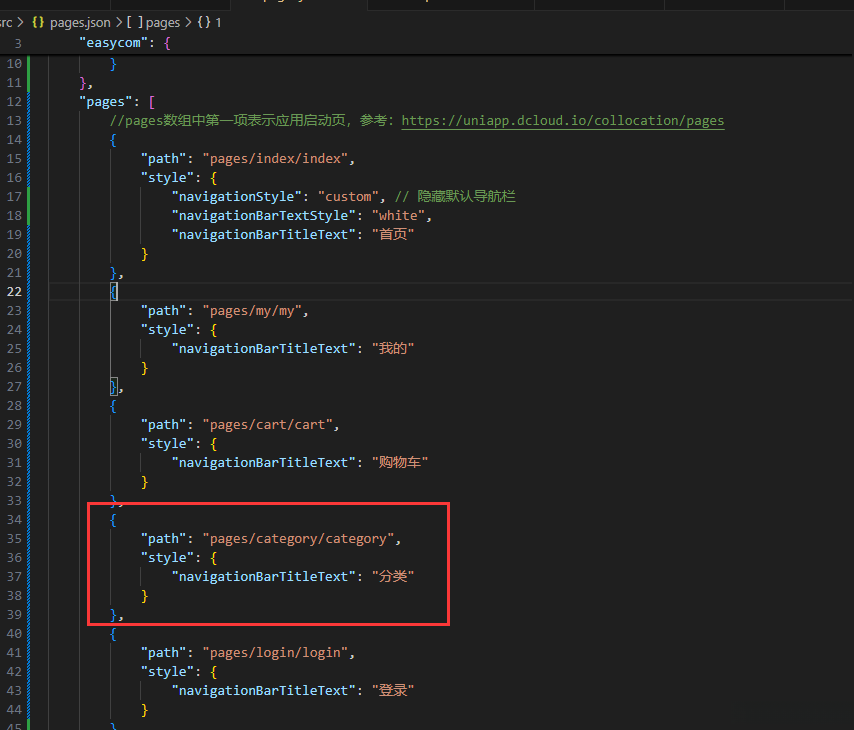Click the "分类" title value
This screenshot has width=854, height=730.
coord(393,576)
